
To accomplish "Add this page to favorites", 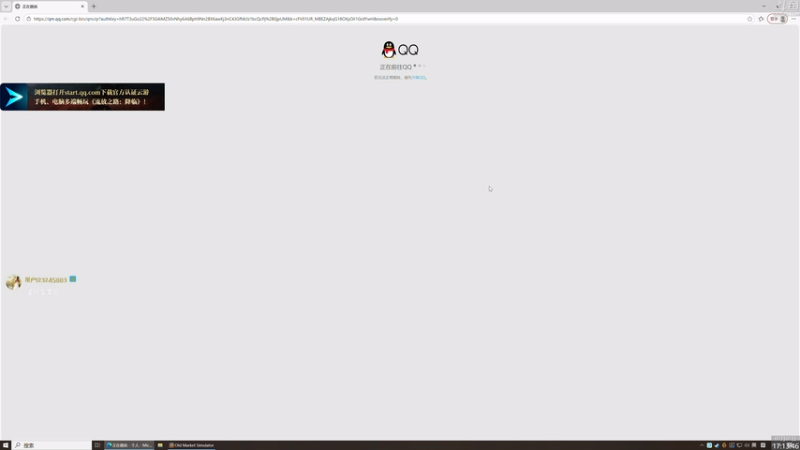I will 749,19.
